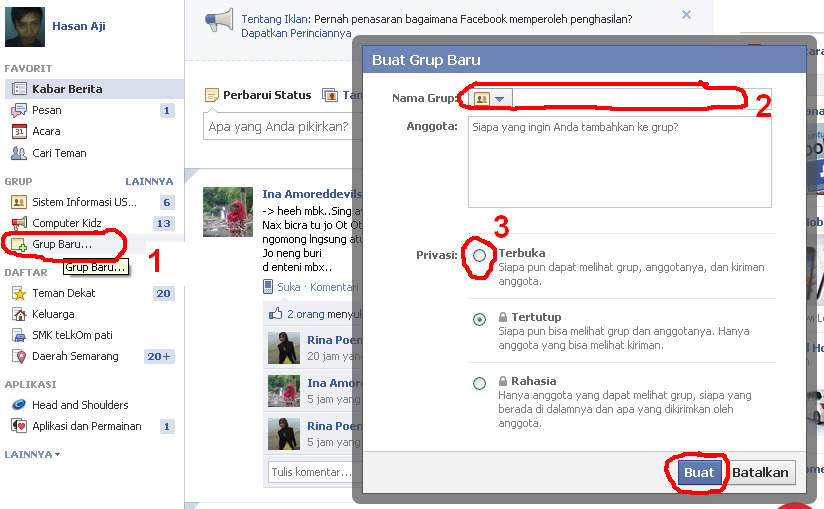Expand the LAINNYA section at sidebar bottom
This screenshot has width=824, height=509.
tap(32, 454)
